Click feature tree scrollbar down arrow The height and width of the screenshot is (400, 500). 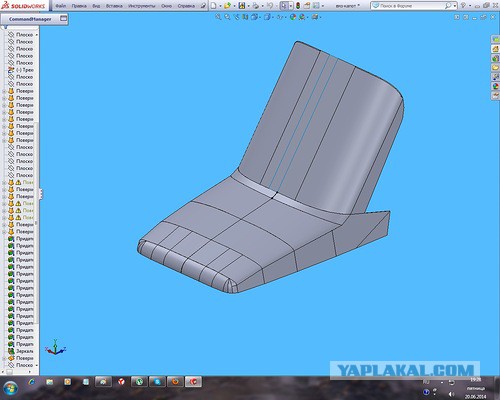(37, 365)
